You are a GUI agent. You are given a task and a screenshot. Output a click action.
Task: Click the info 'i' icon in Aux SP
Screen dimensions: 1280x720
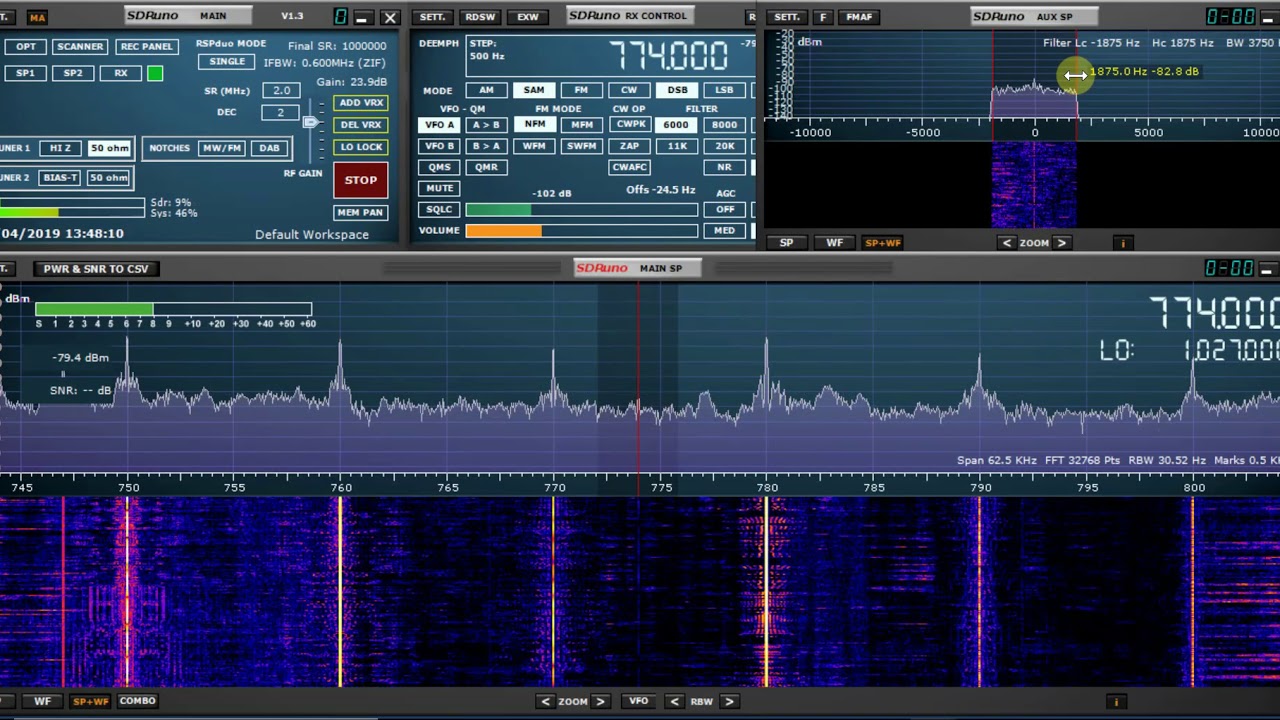[x=1123, y=243]
